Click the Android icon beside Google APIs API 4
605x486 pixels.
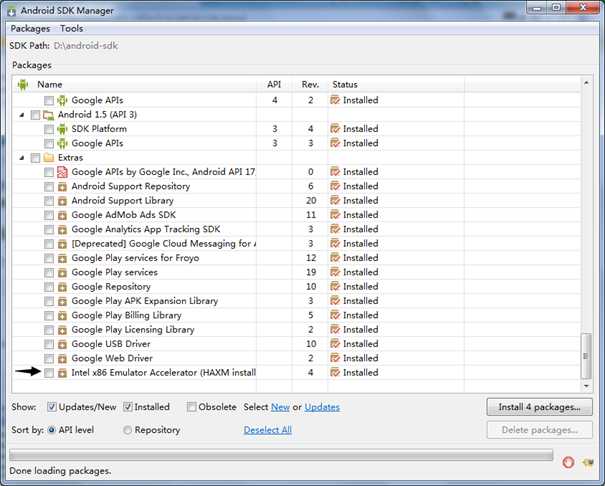(x=62, y=100)
